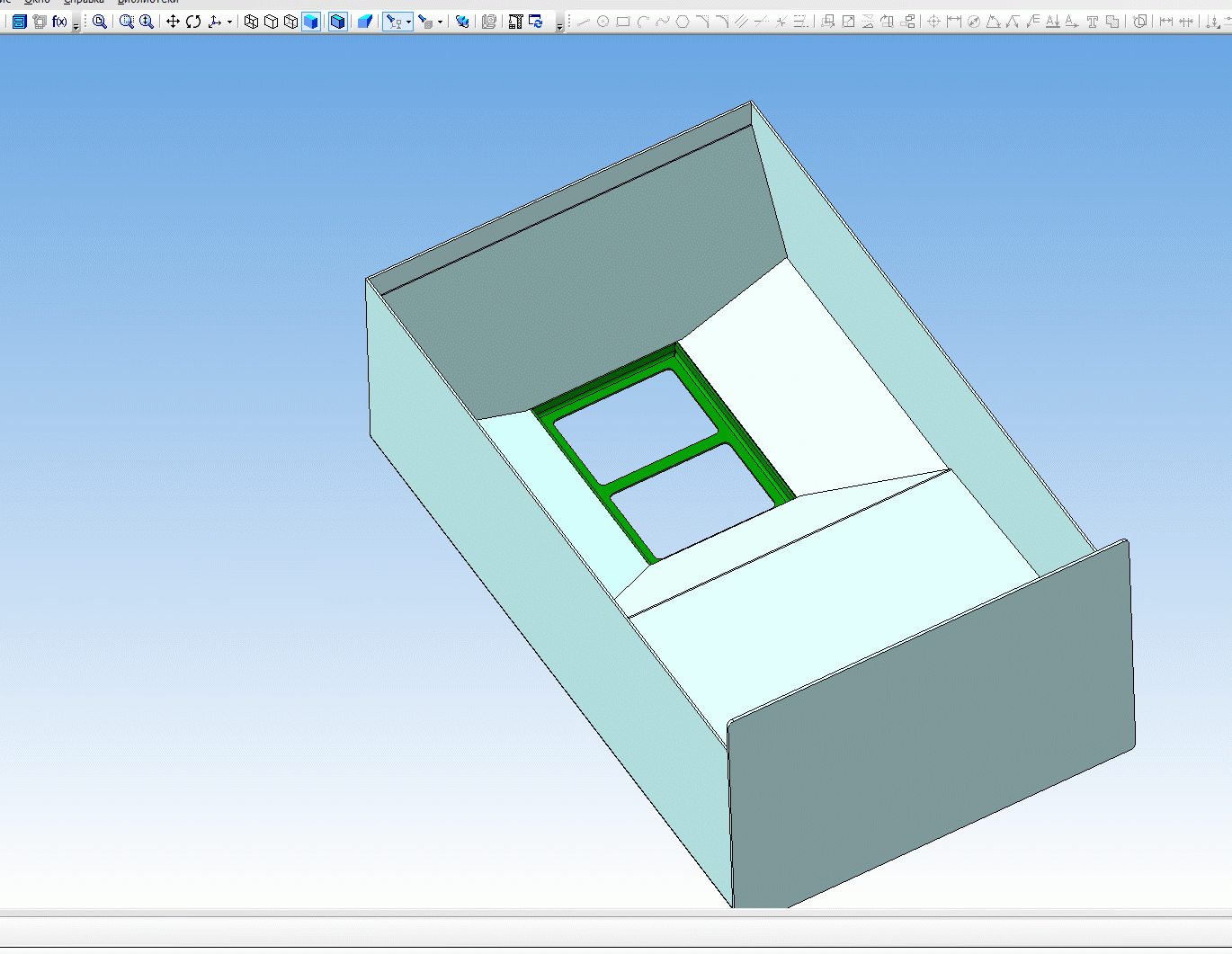Select the Text T tool
This screenshot has width=1232, height=954.
tap(1093, 22)
